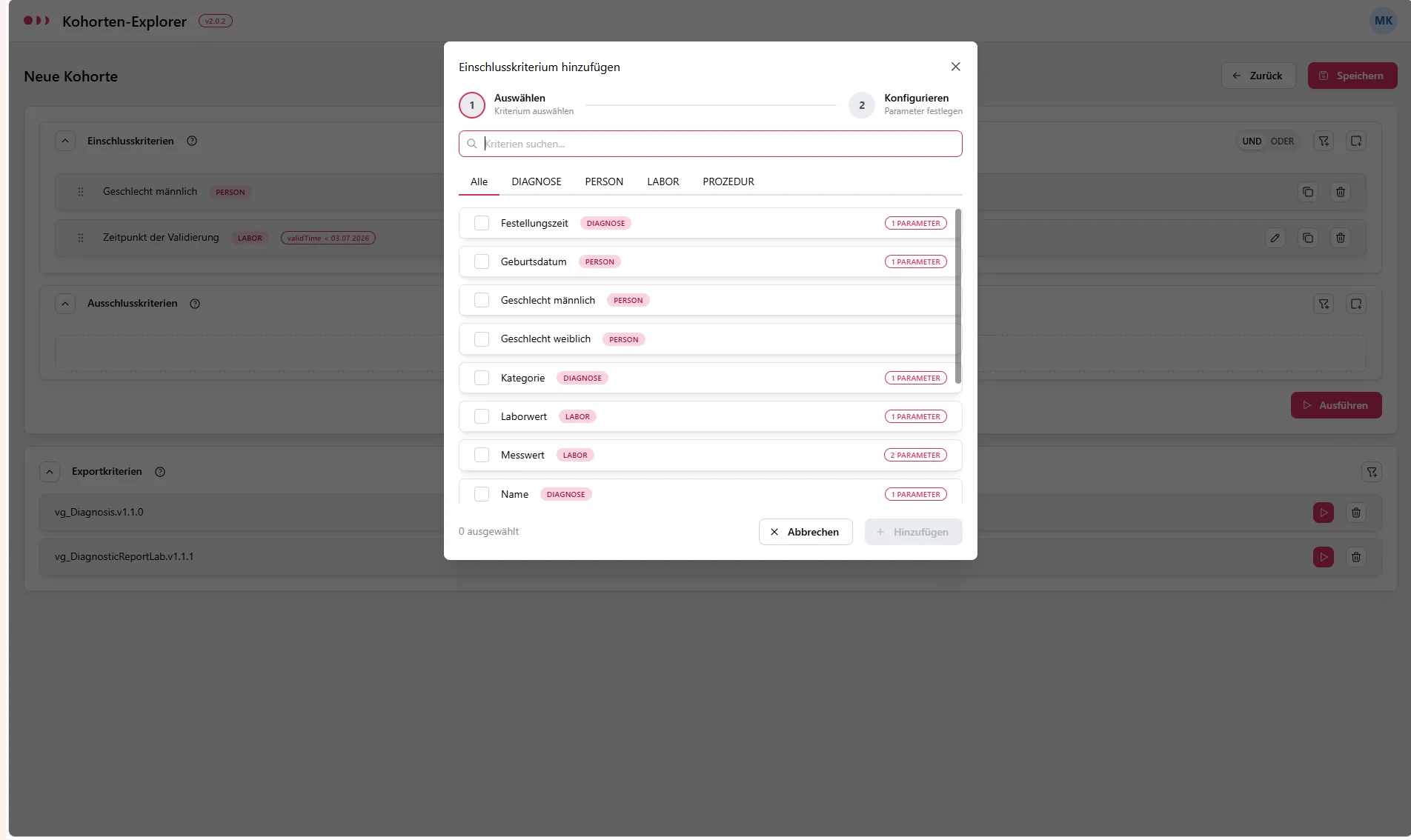Screen dimensions: 1411x840
Task: Select the UND logic toggle
Action: pos(1252,141)
